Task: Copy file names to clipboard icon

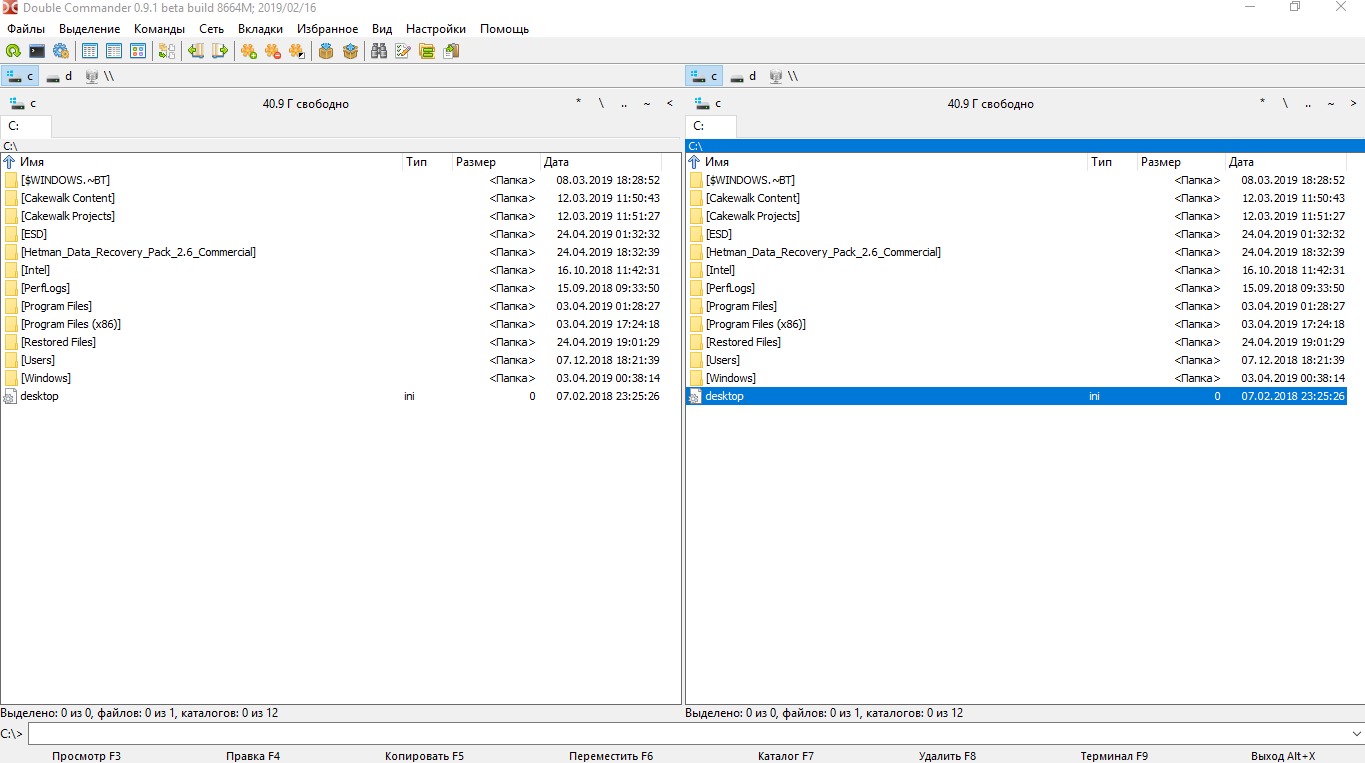Action: coord(451,51)
